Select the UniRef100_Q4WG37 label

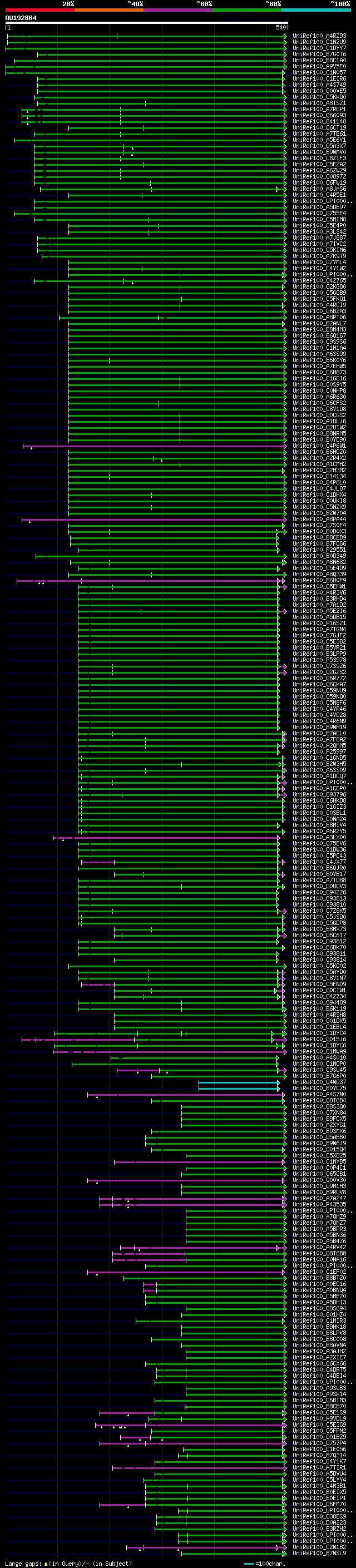click(319, 1082)
